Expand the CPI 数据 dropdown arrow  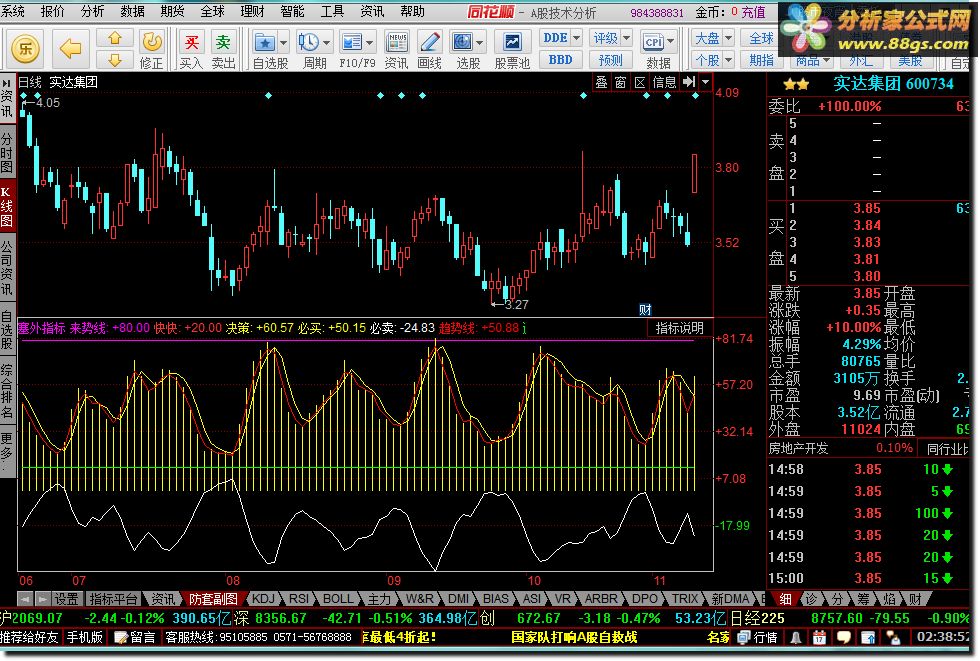[671, 42]
